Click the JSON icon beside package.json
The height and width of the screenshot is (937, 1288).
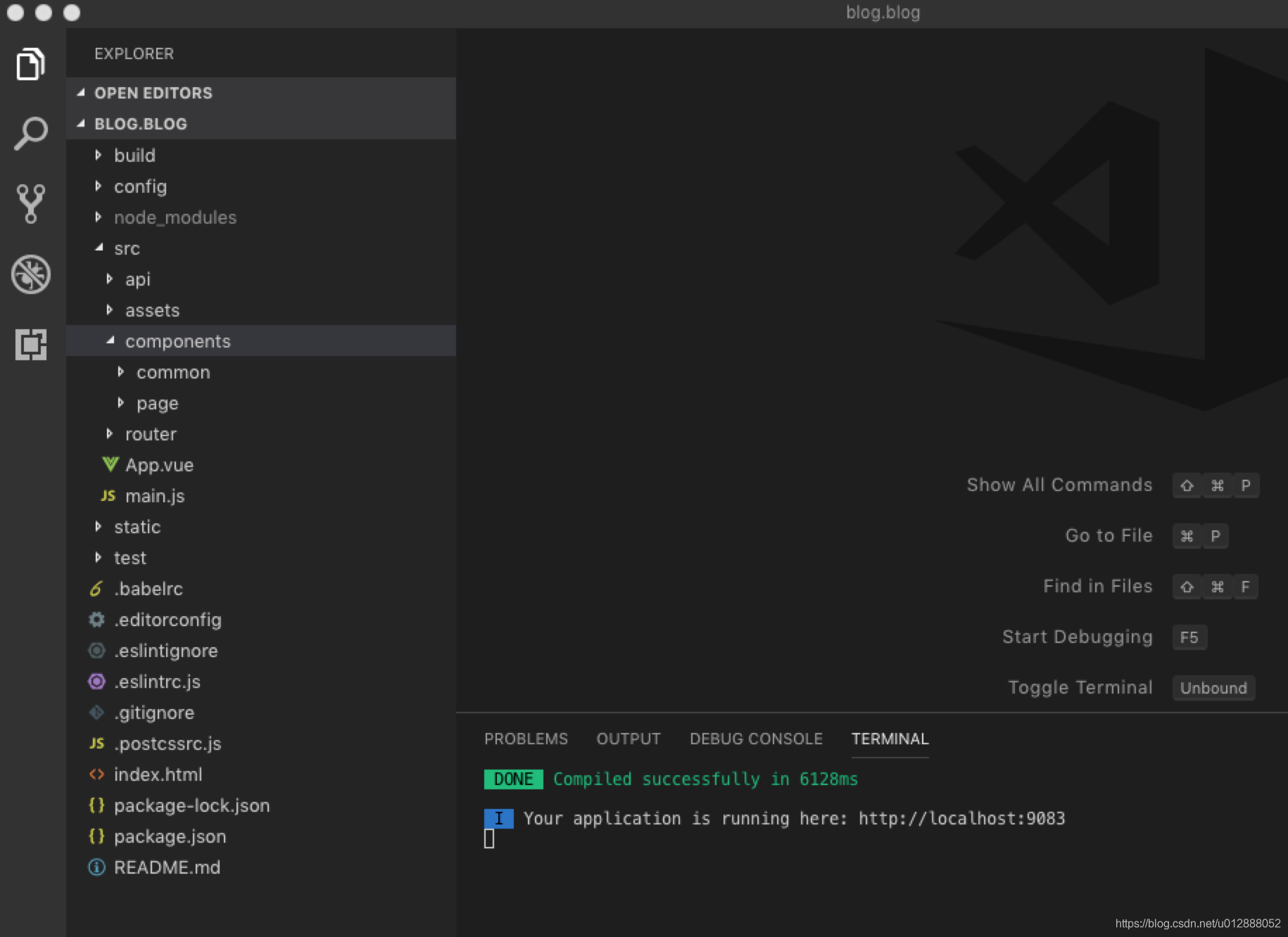96,836
